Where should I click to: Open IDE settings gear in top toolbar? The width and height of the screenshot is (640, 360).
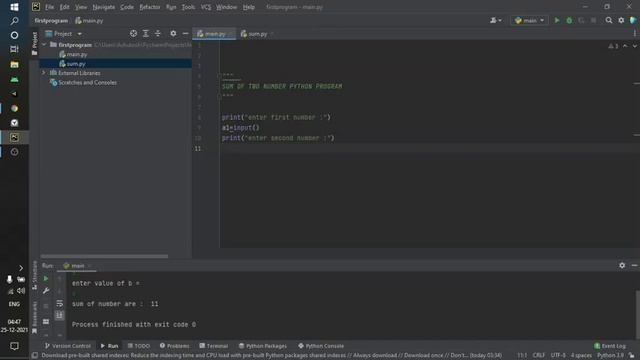(x=621, y=20)
